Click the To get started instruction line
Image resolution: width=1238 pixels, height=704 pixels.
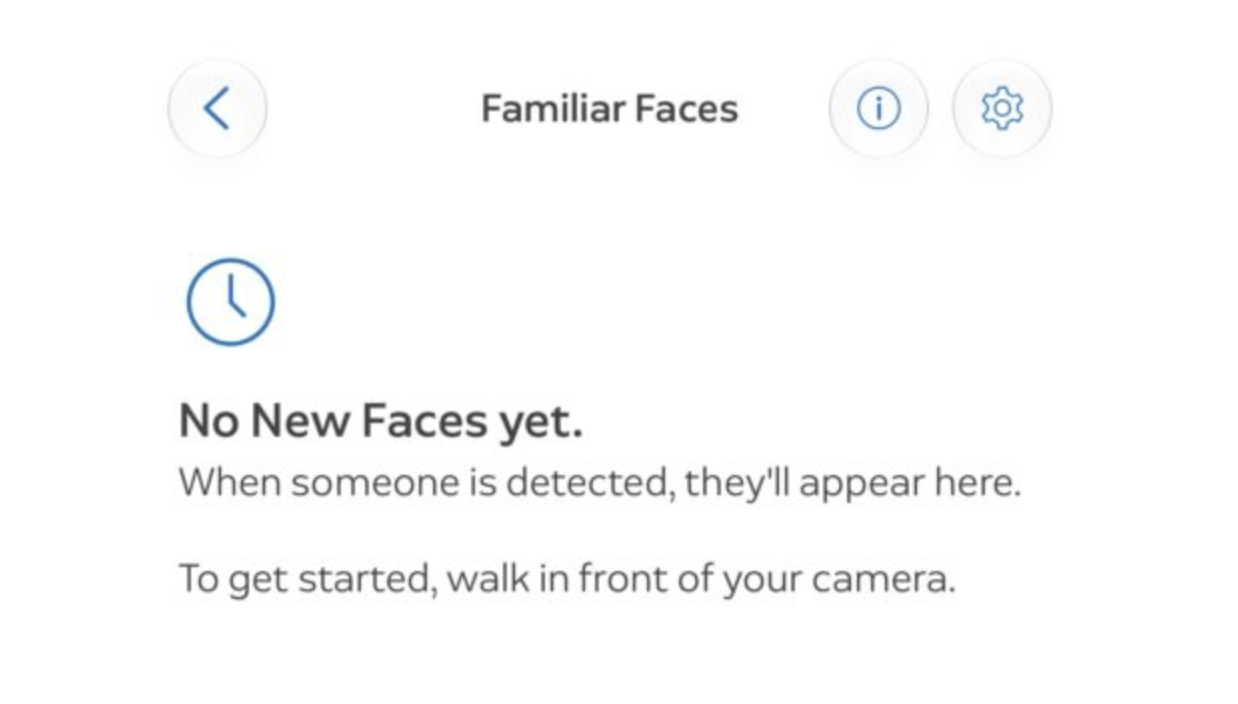(x=567, y=578)
